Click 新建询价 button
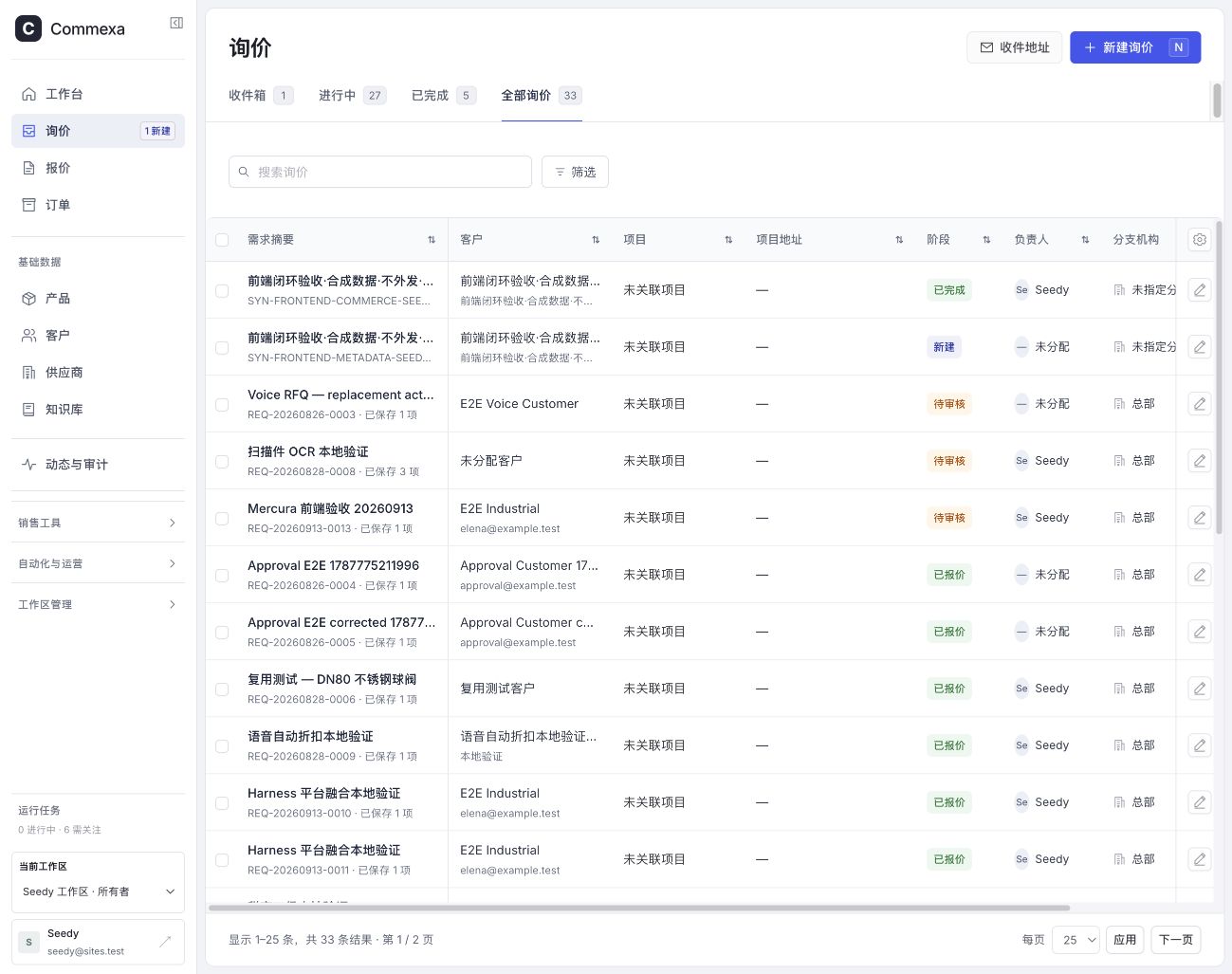This screenshot has height=974, width=1232. [1135, 47]
